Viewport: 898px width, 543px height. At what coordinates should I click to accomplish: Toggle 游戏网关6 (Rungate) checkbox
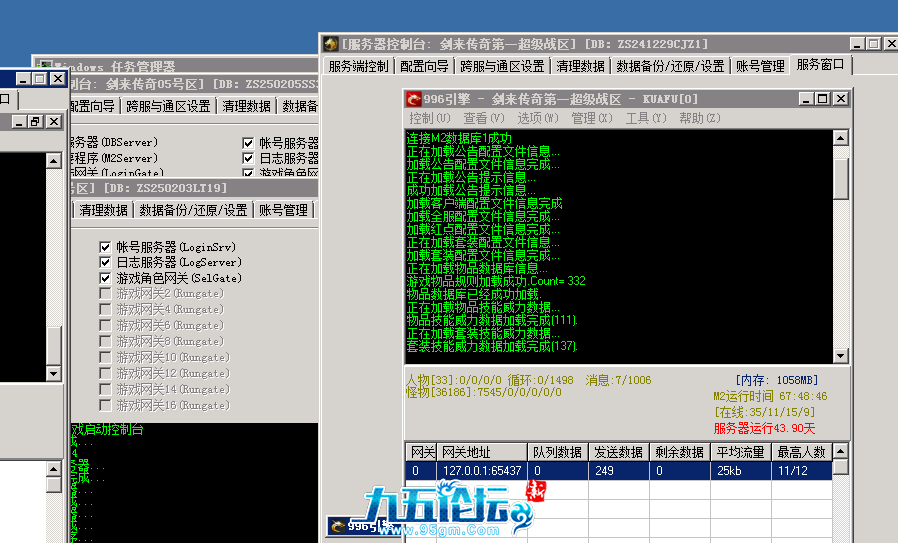point(105,325)
